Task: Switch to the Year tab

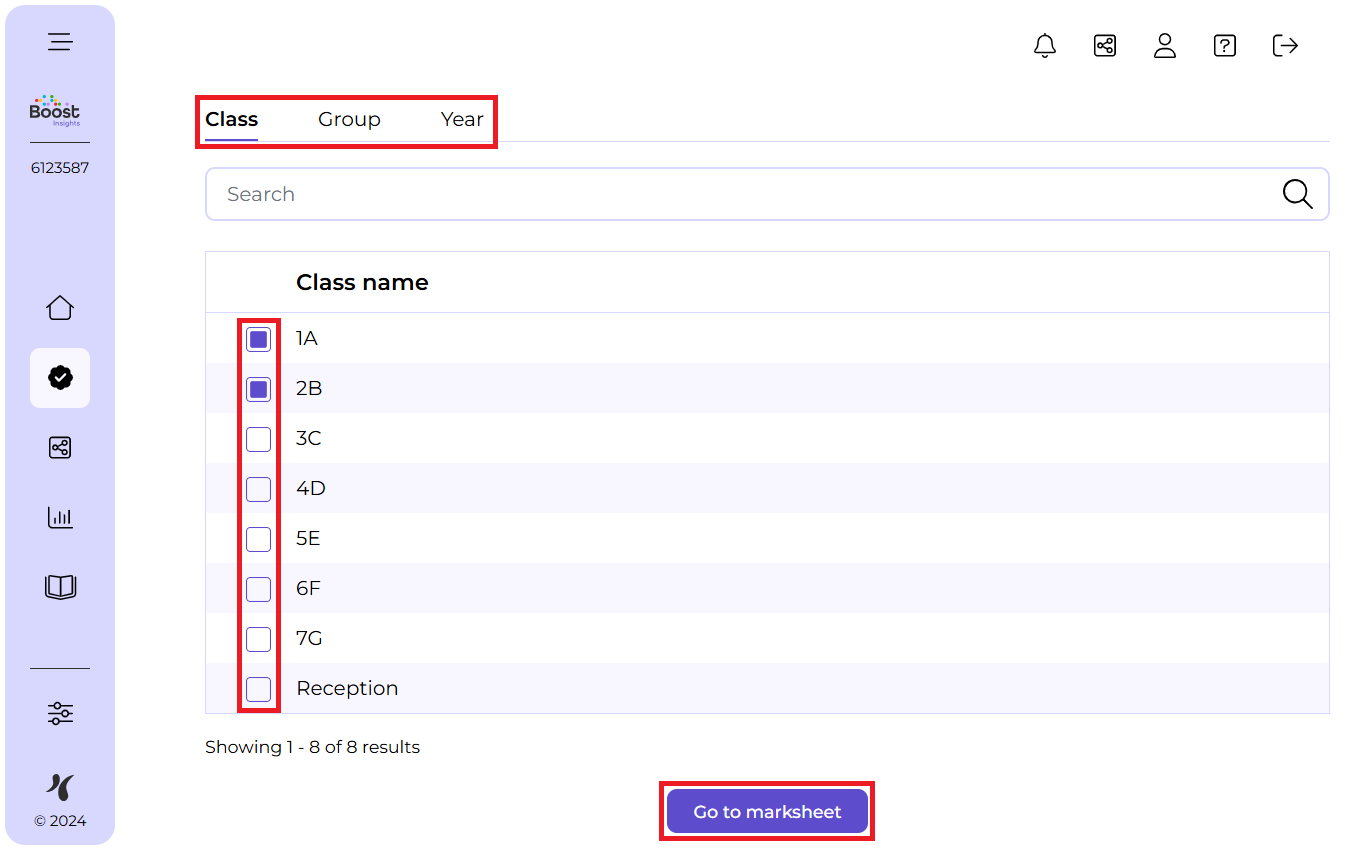Action: 462,119
